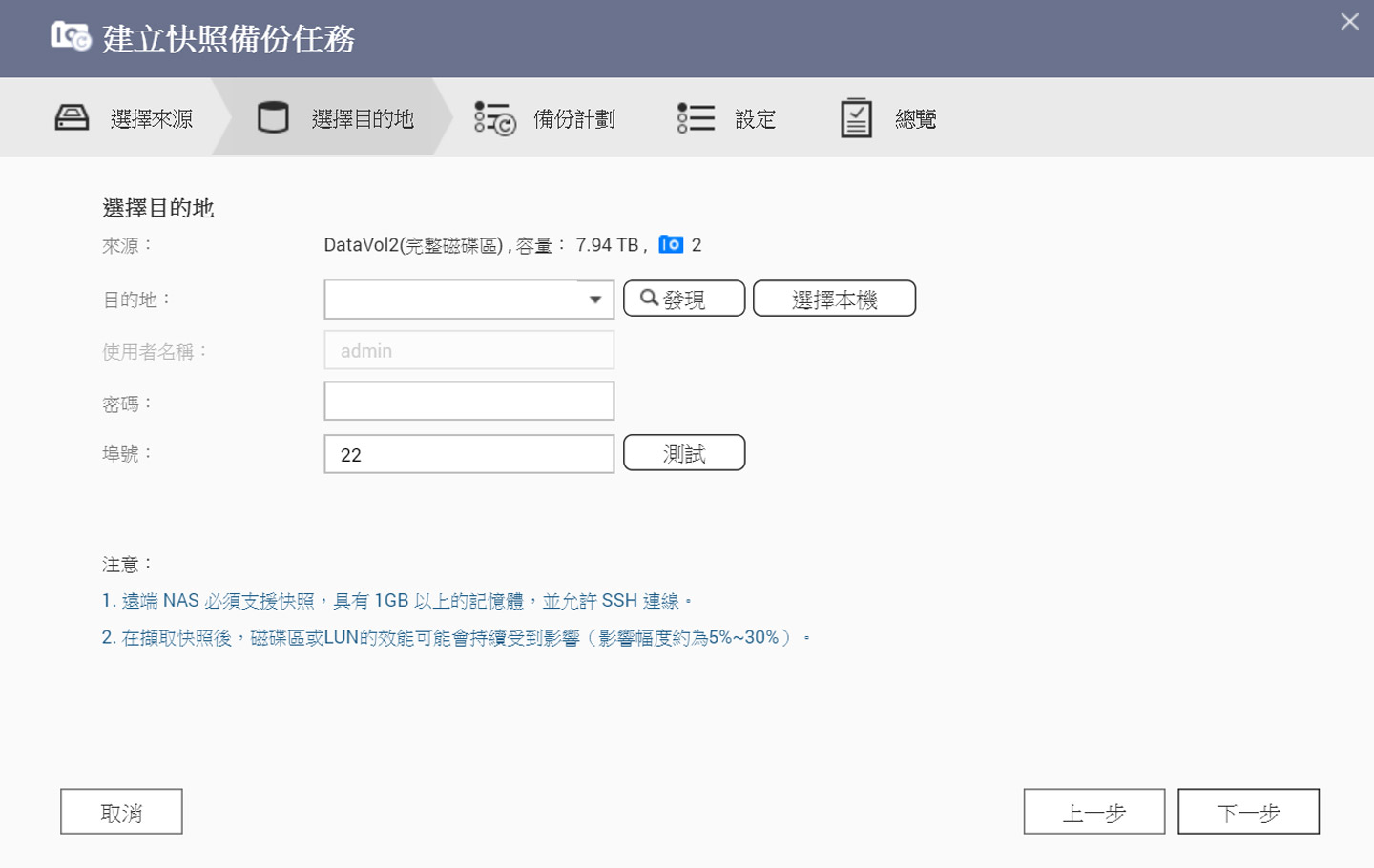Focus the 密碼 password field
1374x868 pixels.
pos(469,402)
